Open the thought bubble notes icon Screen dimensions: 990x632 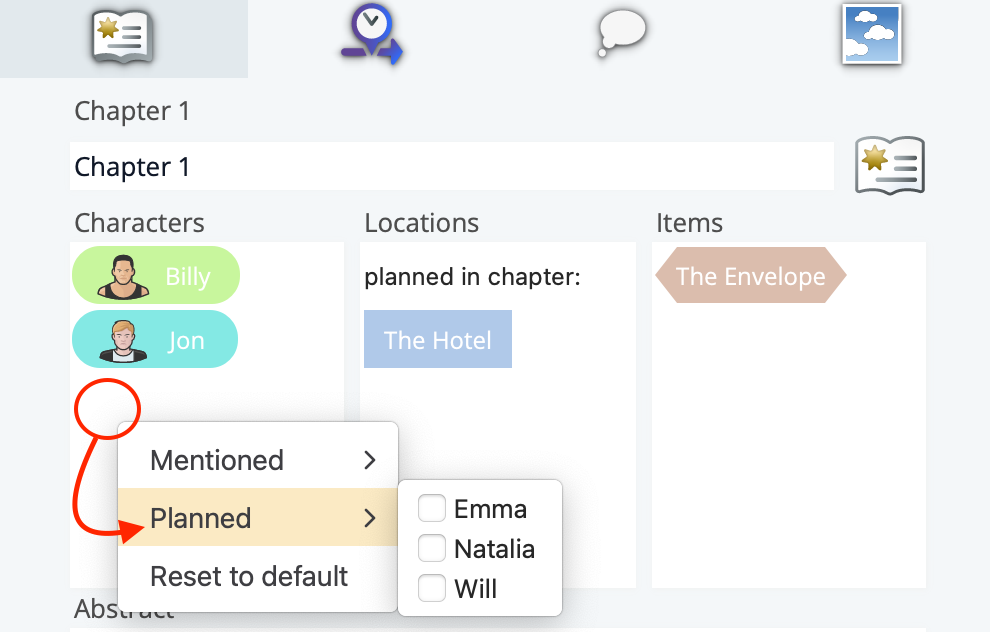pos(622,33)
